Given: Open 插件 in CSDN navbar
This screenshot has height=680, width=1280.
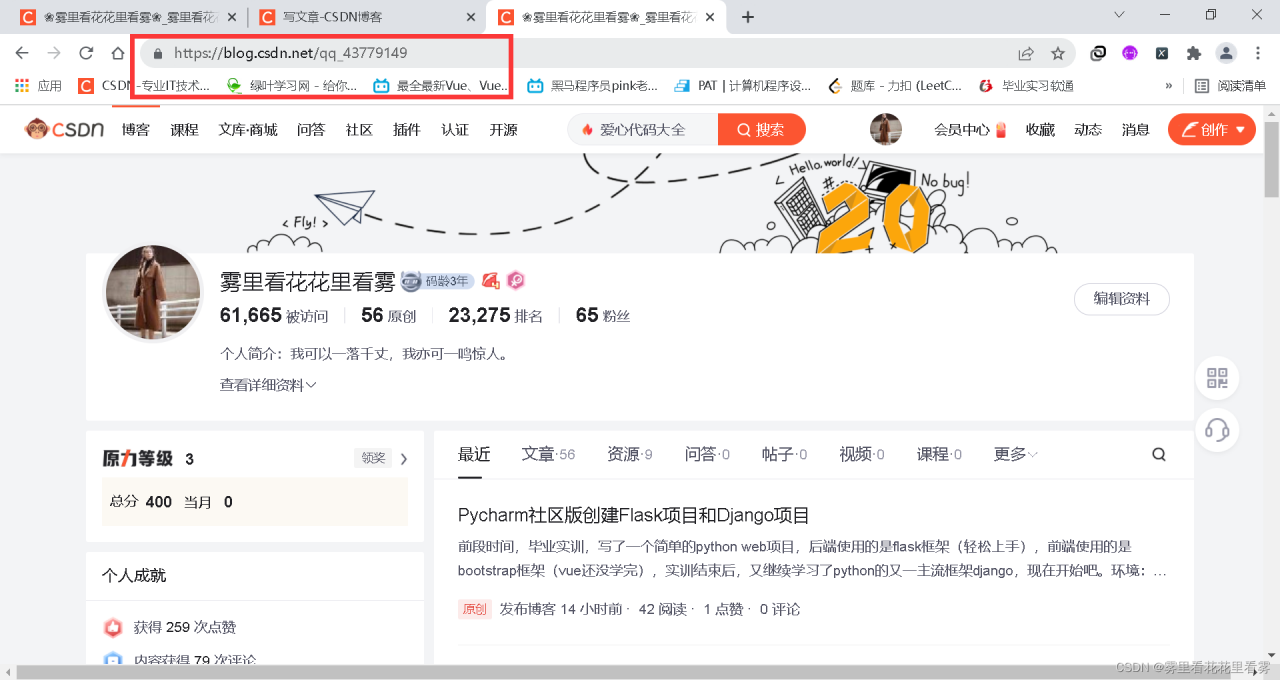Looking at the screenshot, I should (x=407, y=129).
